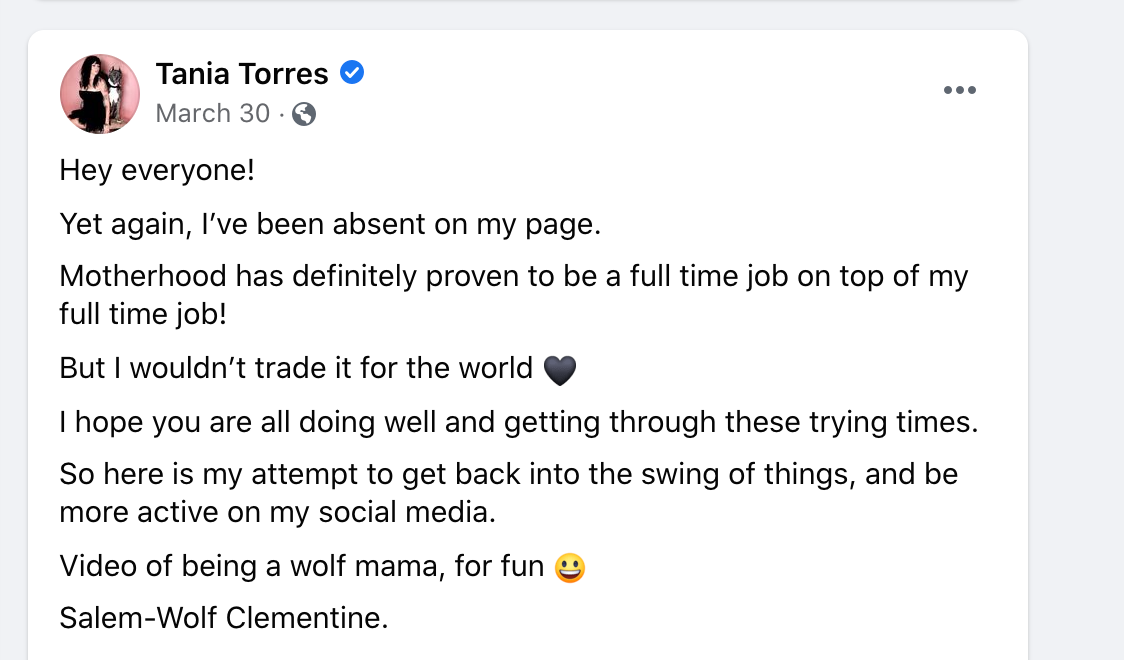This screenshot has height=660, width=1124.
Task: Select the Hey everyone text line
Action: click(x=158, y=170)
